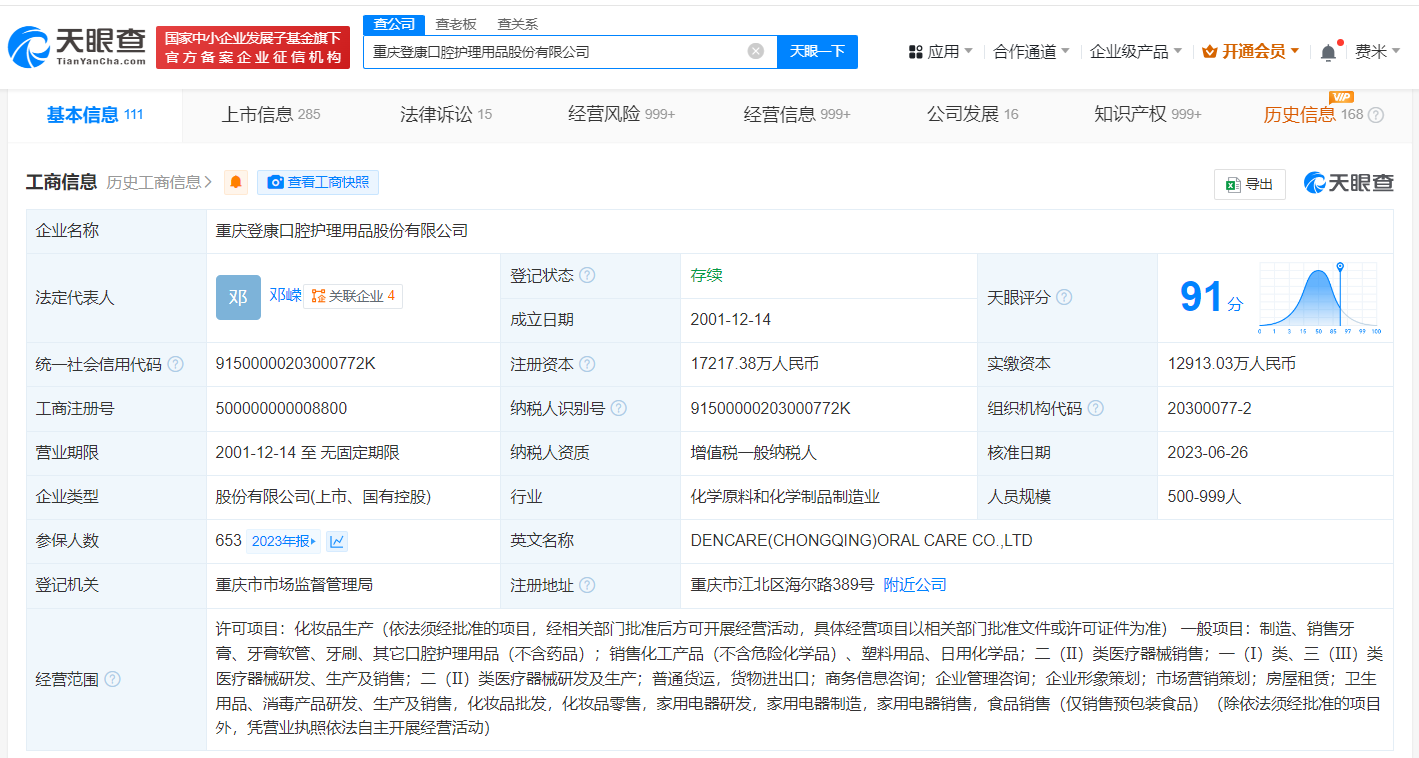Open the 附近公司 link
This screenshot has width=1419, height=758.
pyautogui.click(x=914, y=585)
